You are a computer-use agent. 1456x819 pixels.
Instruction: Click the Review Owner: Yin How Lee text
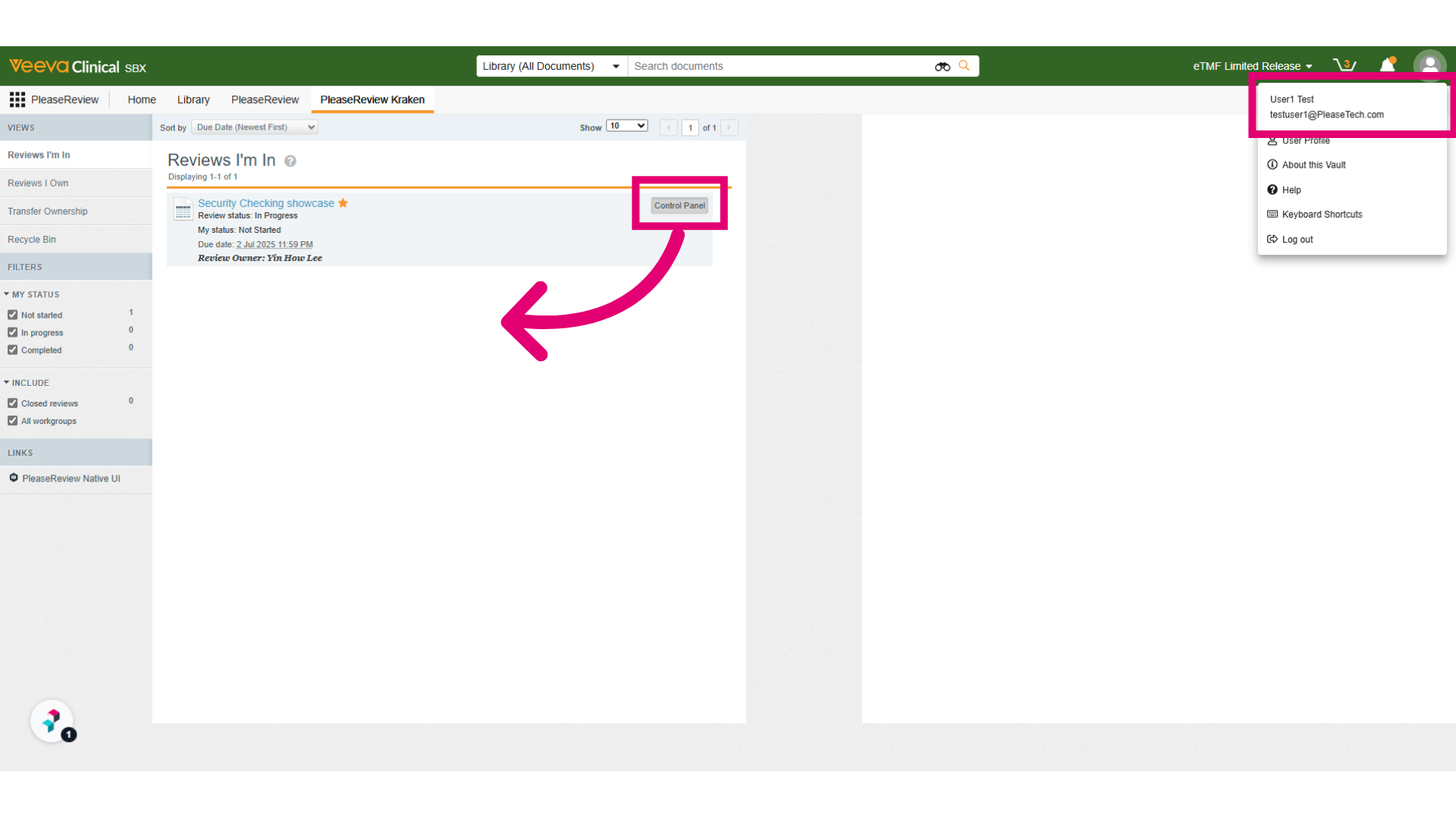(x=259, y=258)
